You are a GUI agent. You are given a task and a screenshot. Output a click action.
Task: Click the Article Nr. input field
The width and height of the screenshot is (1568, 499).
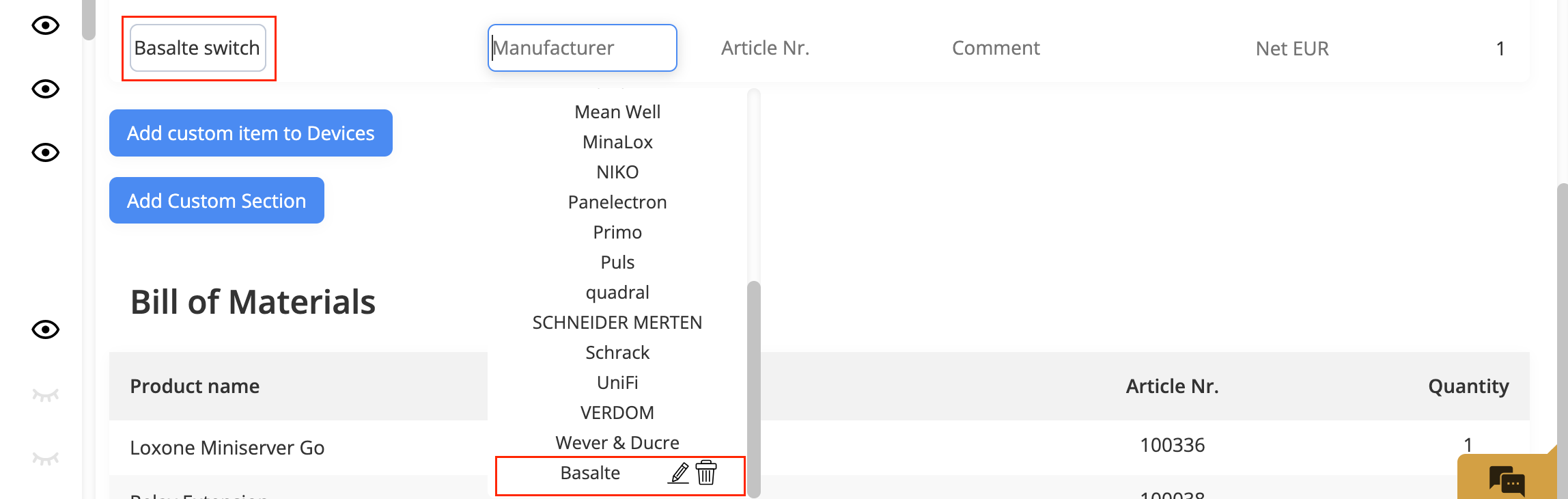coord(765,48)
